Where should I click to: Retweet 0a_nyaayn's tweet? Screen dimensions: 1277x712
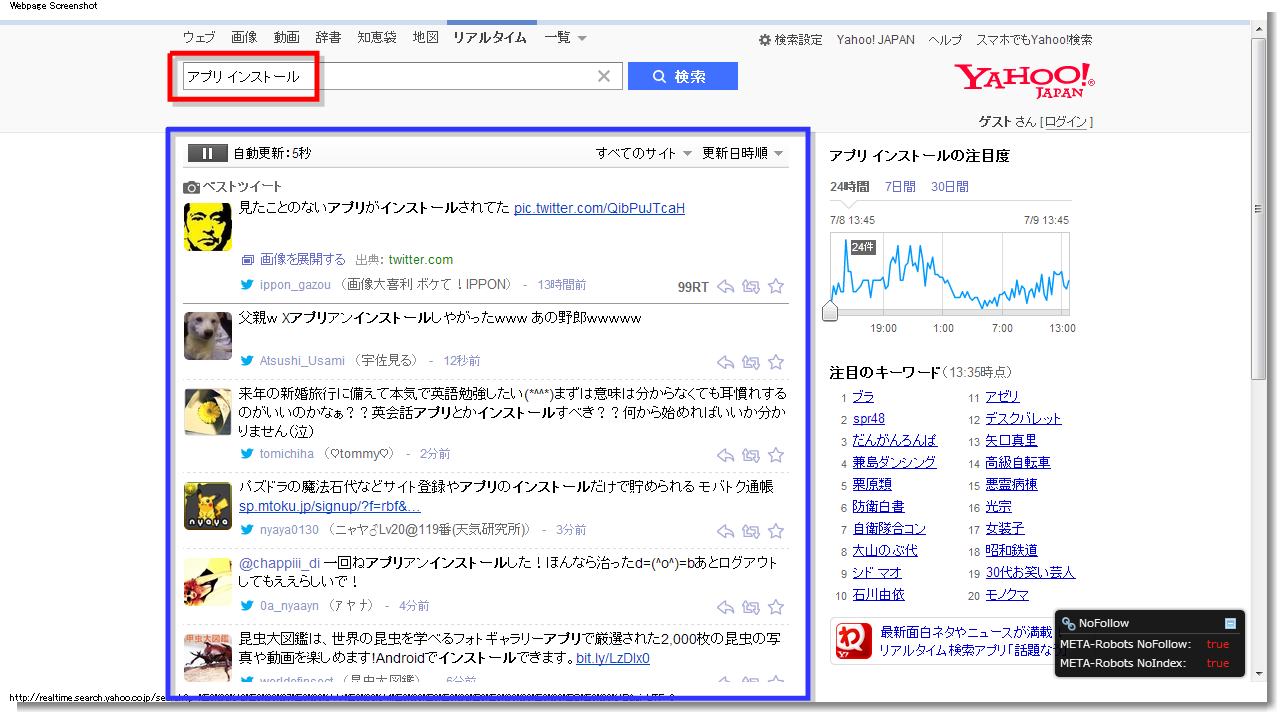pos(751,607)
